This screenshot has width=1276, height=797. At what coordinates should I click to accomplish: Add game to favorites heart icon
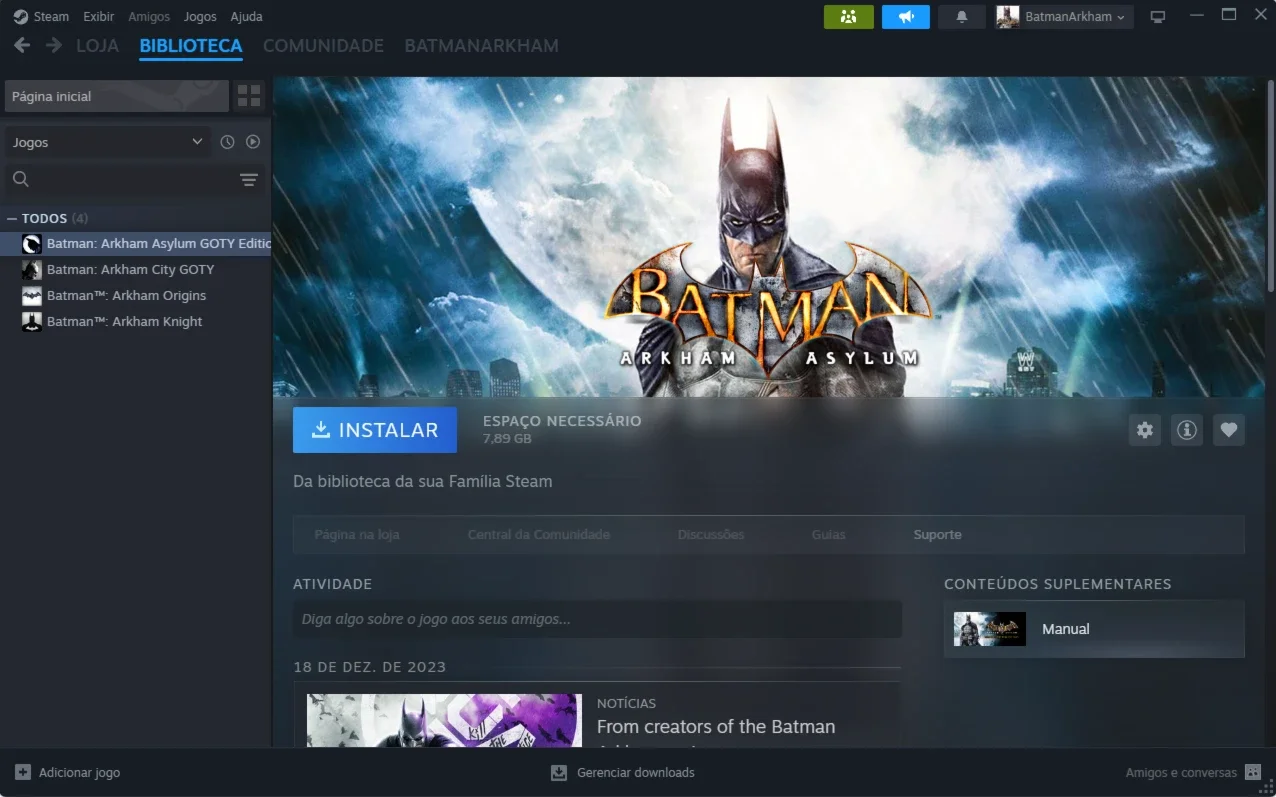coord(1229,430)
